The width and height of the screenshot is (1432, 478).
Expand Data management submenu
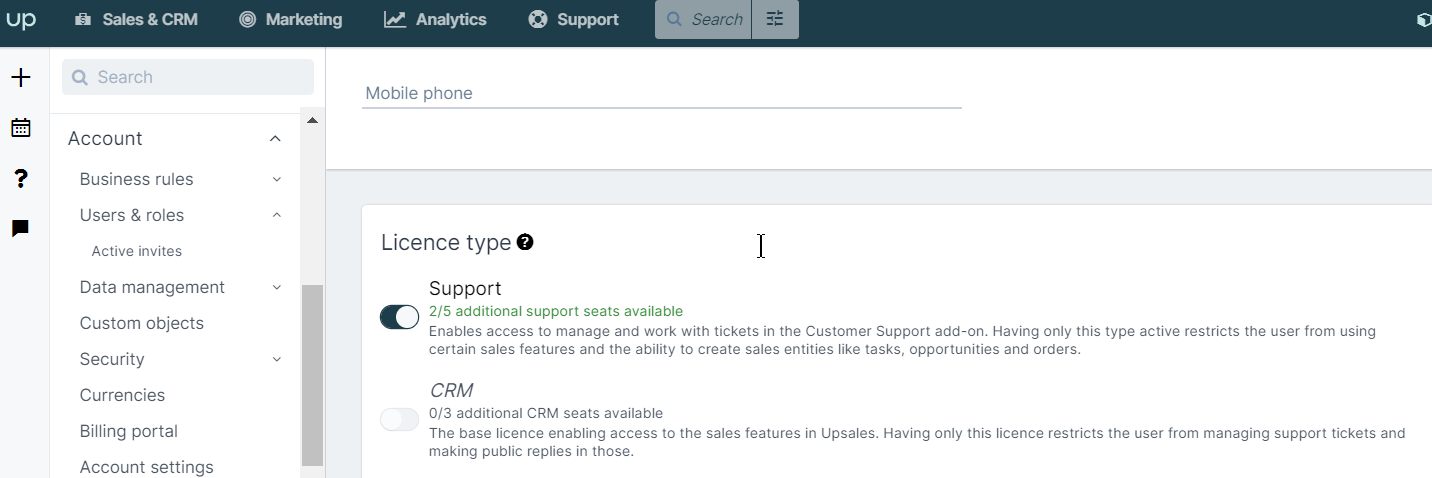[277, 288]
